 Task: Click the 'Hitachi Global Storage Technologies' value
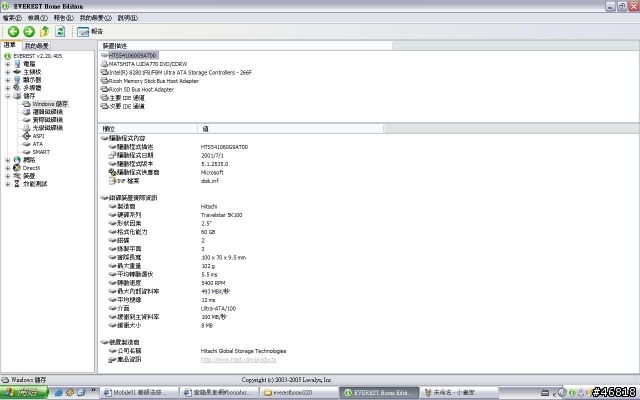(x=243, y=351)
